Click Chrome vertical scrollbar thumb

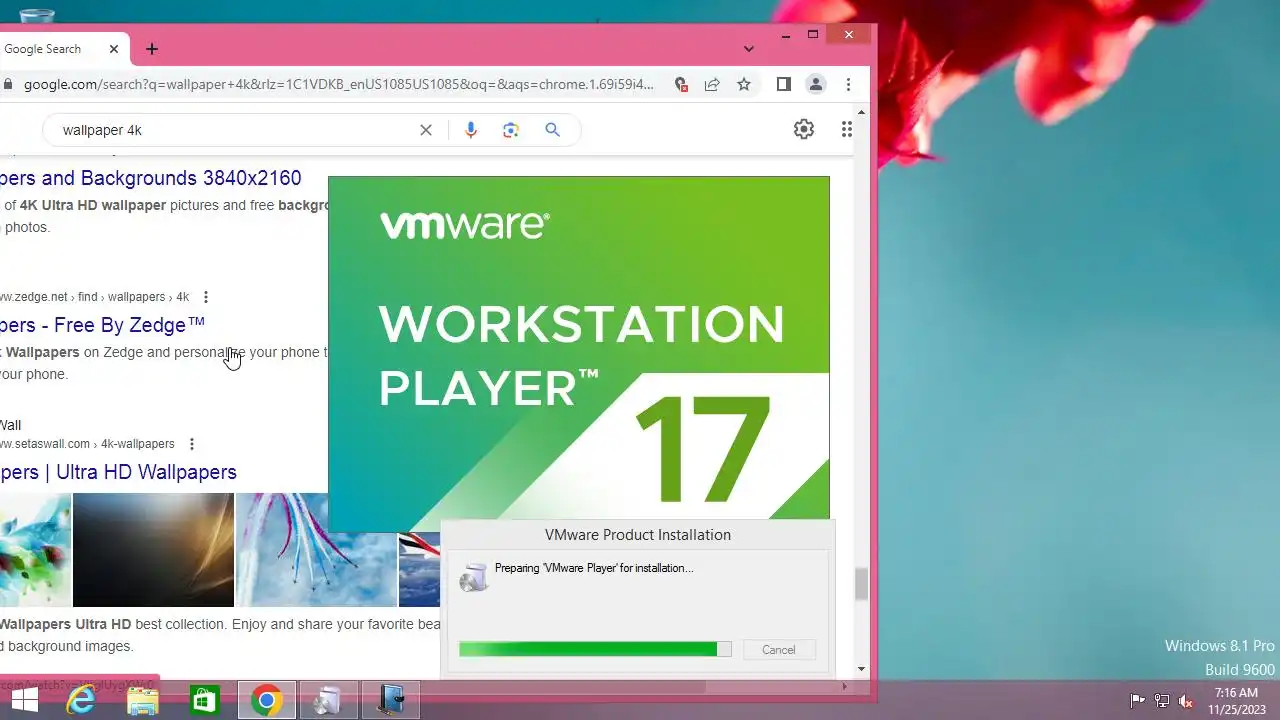861,584
